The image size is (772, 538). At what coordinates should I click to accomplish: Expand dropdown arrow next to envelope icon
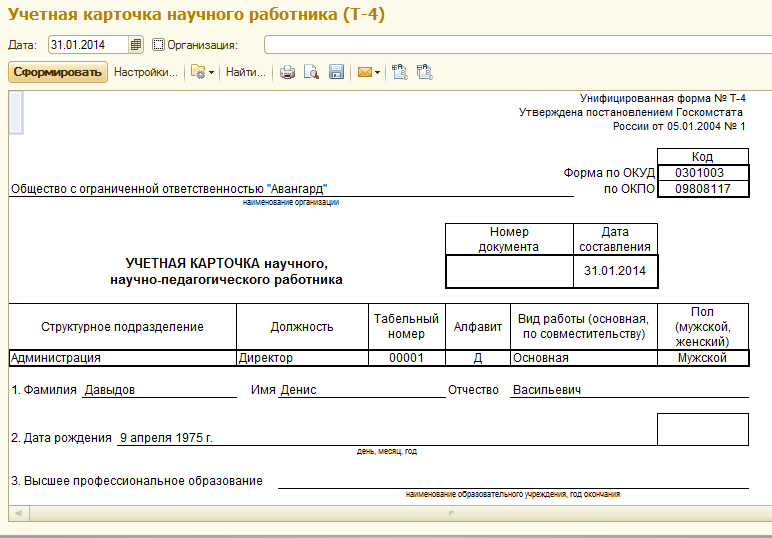(x=378, y=72)
